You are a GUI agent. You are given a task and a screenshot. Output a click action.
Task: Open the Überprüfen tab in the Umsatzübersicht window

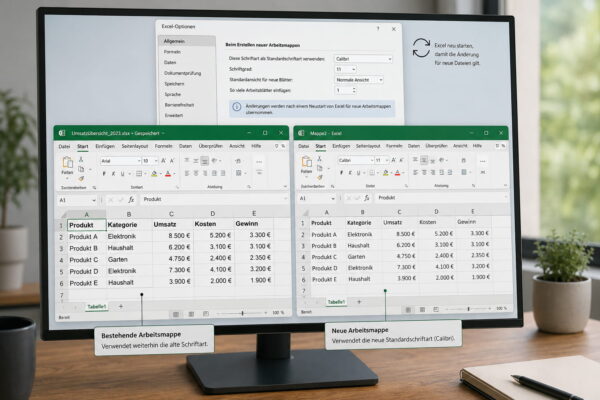pyautogui.click(x=210, y=146)
